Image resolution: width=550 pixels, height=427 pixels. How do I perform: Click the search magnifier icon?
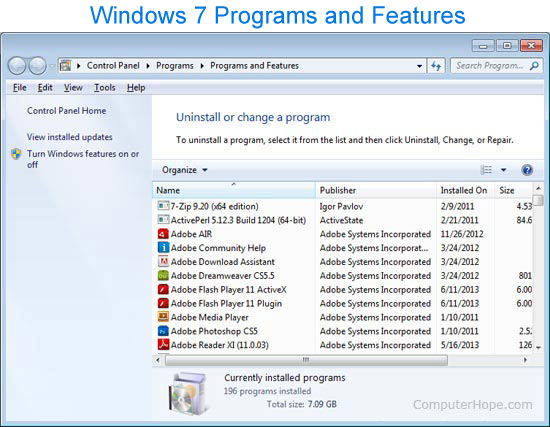(x=534, y=66)
